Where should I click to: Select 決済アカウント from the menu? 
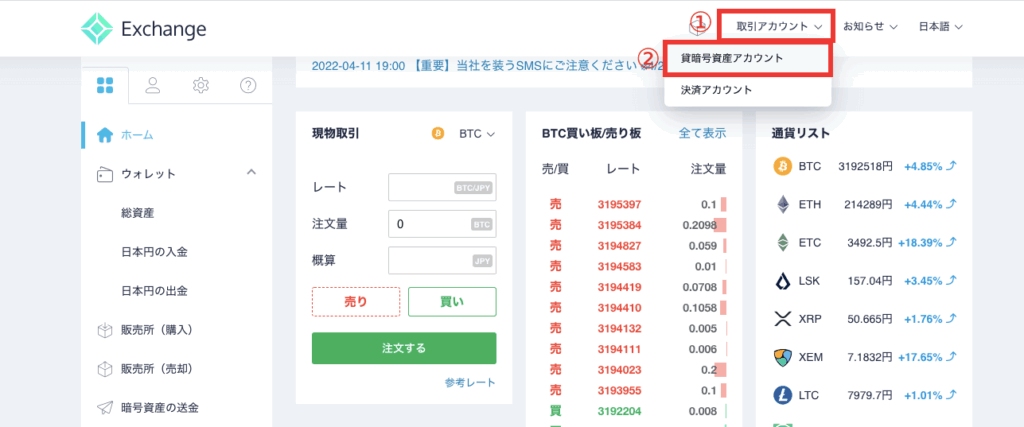(x=716, y=90)
